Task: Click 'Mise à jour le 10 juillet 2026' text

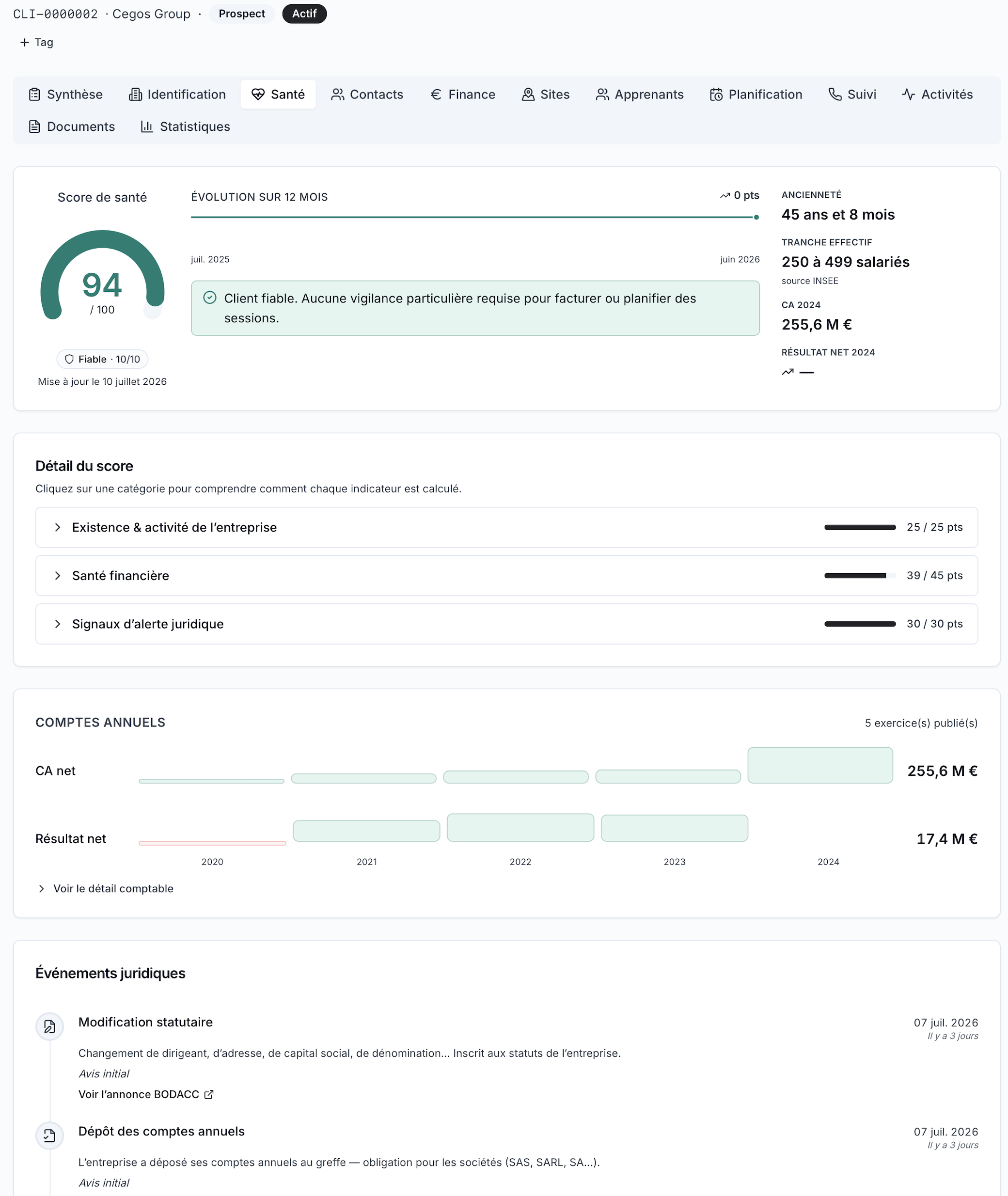Action: 102,382
